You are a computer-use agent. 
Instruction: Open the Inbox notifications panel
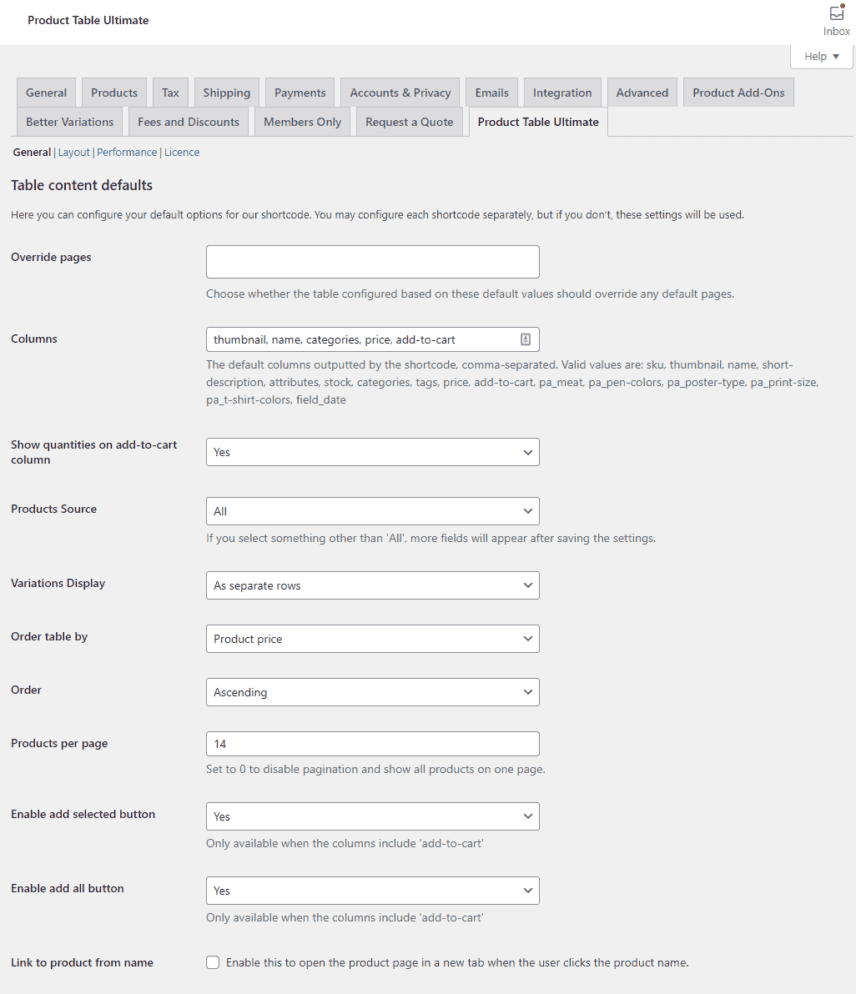(x=836, y=18)
